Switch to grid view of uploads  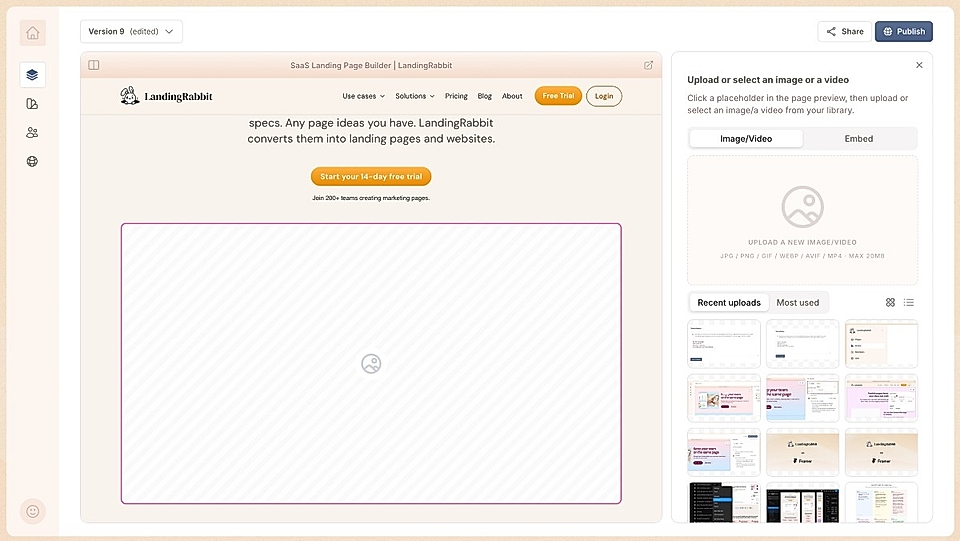pyautogui.click(x=890, y=302)
